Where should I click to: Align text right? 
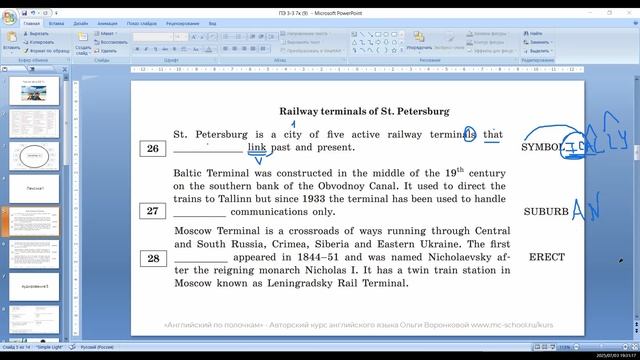click(x=244, y=49)
